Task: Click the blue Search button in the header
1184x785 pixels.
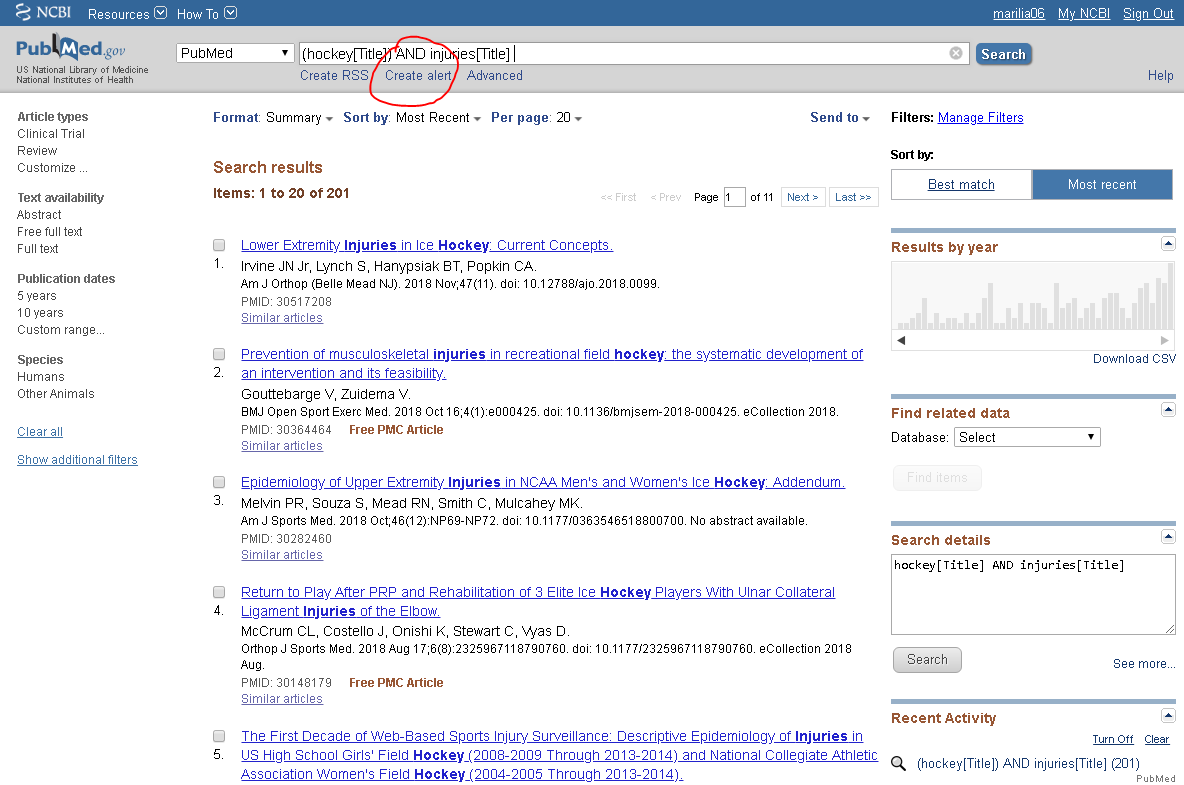Action: 1004,54
